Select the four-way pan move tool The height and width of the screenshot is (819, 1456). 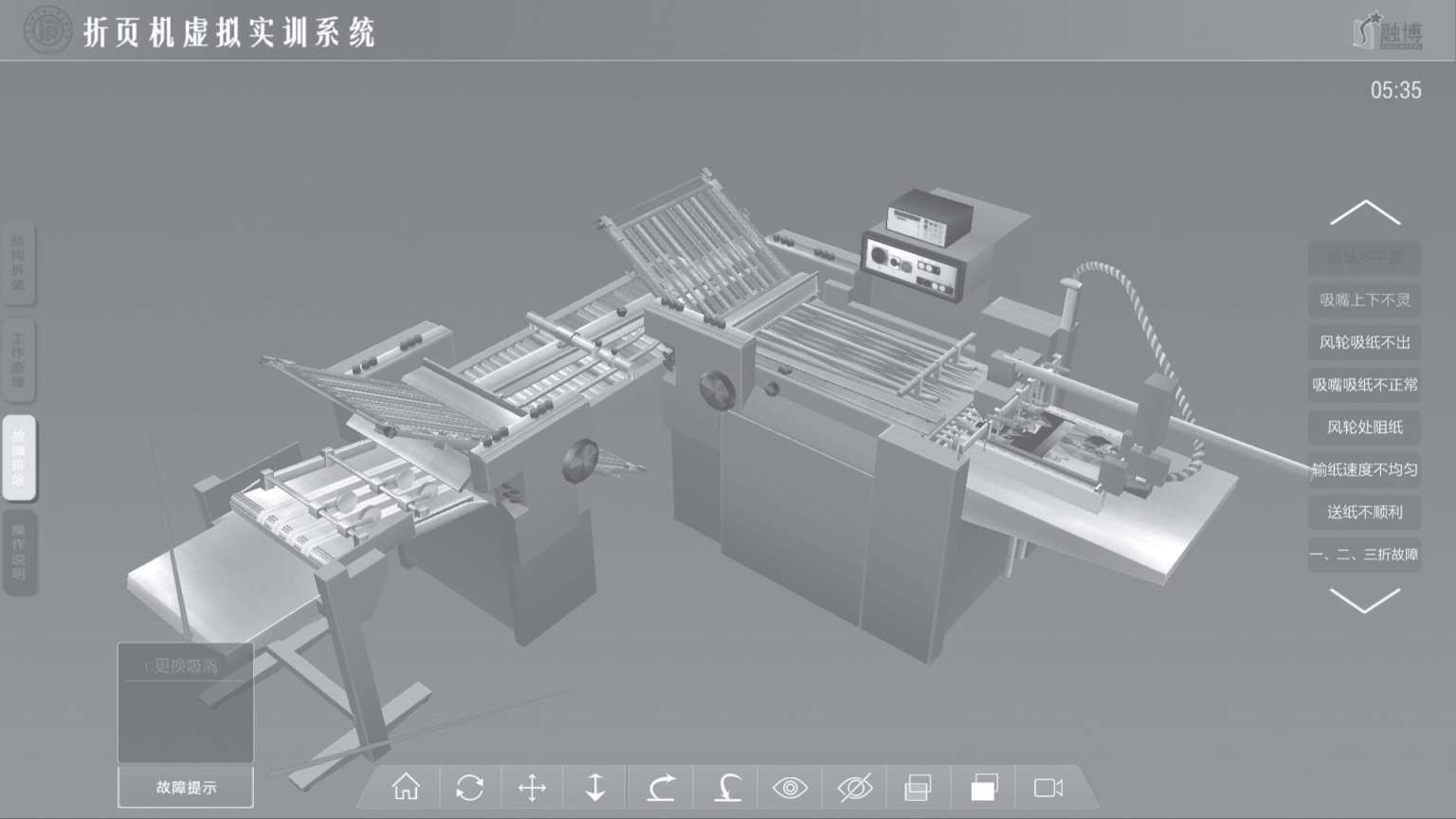coord(533,788)
